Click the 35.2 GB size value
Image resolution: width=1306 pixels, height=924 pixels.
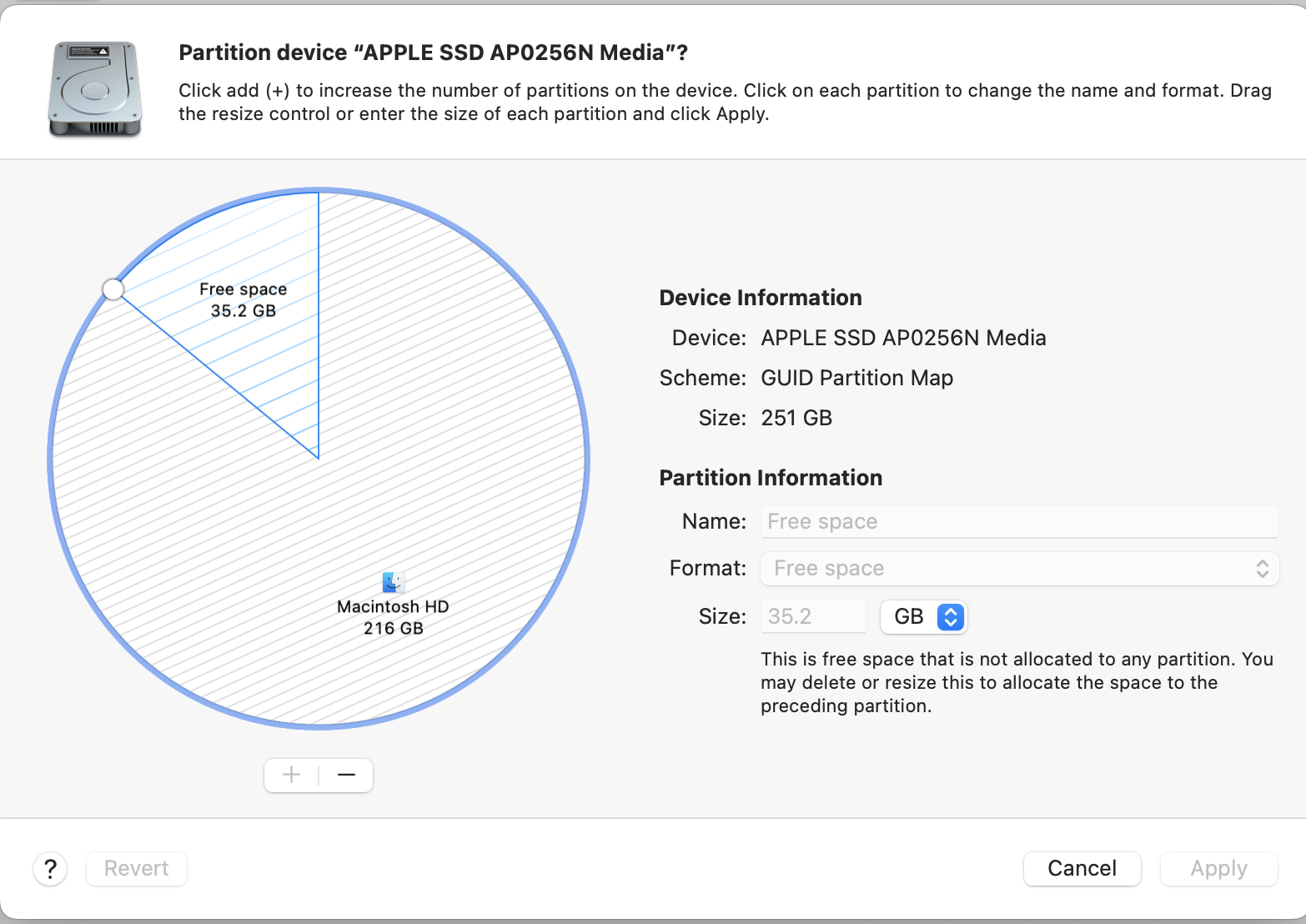[x=243, y=310]
